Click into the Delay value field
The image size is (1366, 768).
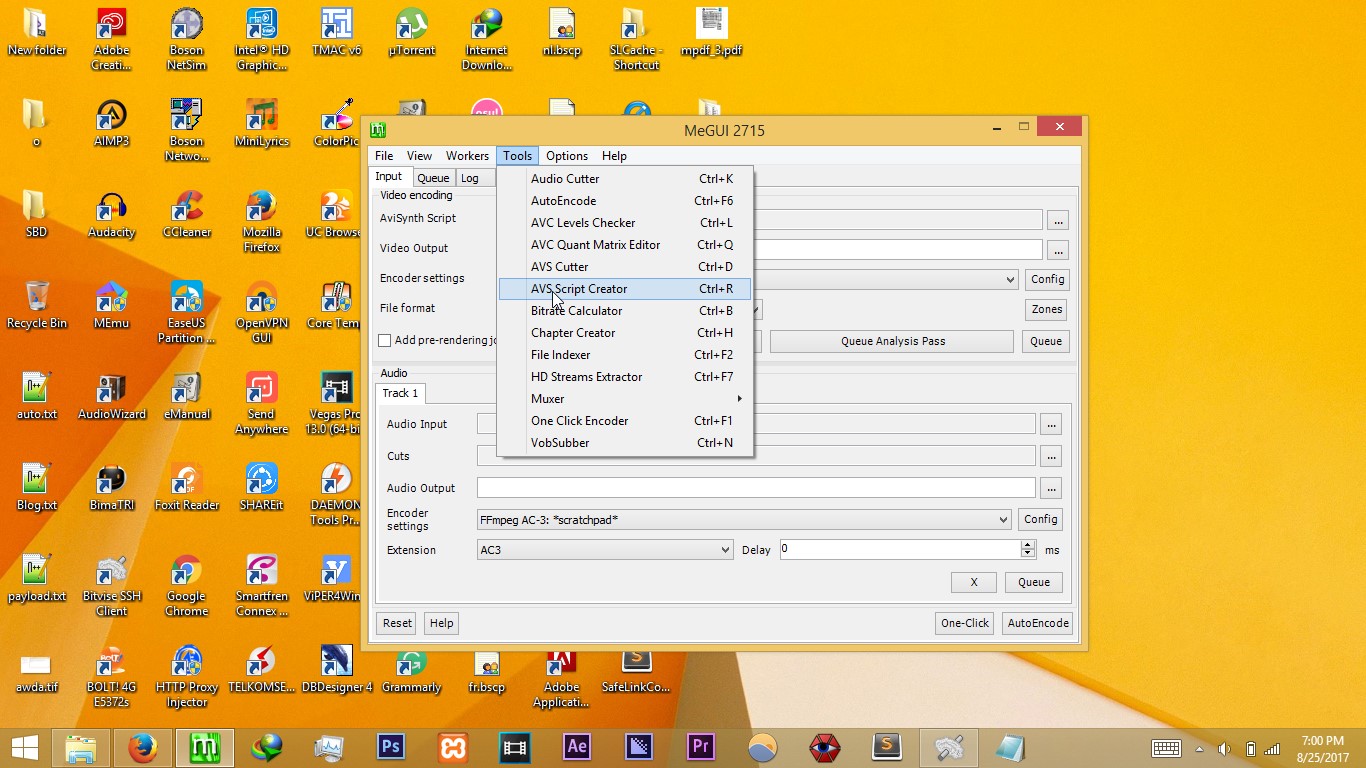900,549
